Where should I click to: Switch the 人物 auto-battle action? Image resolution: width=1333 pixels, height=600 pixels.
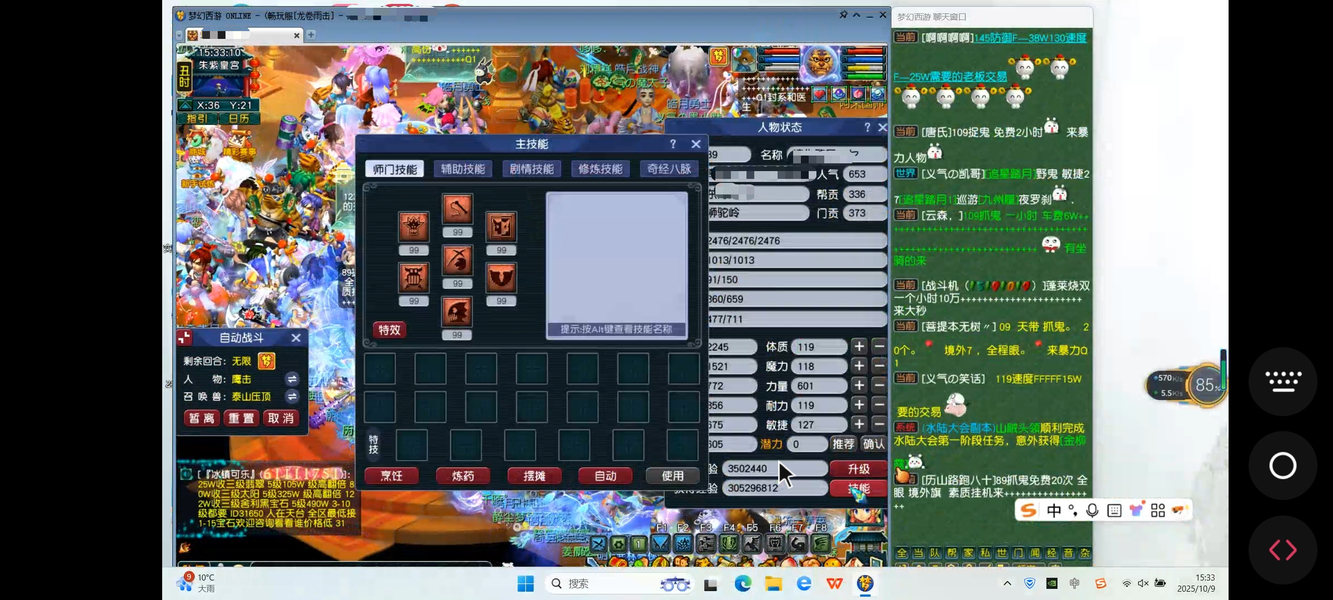(x=292, y=379)
